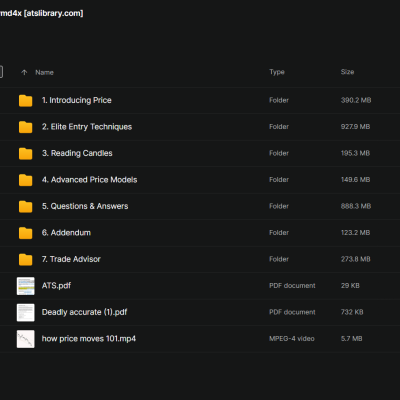
Task: Click the Folder type for 6. Addendum
Action: pos(279,233)
